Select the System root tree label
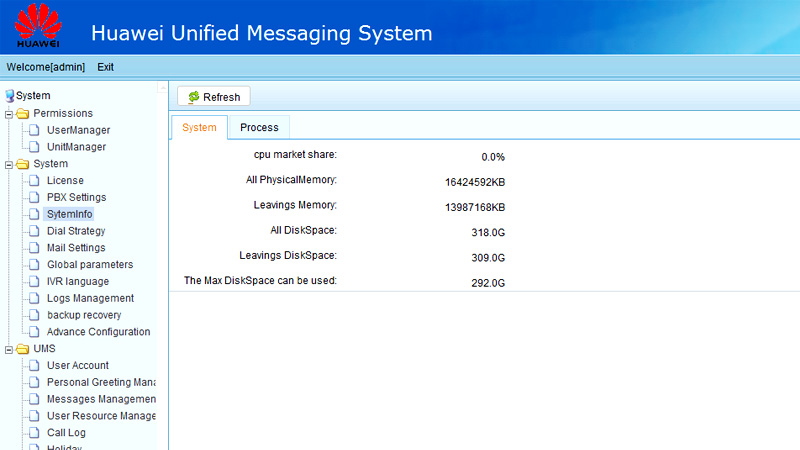Image resolution: width=800 pixels, height=450 pixels. 33,95
